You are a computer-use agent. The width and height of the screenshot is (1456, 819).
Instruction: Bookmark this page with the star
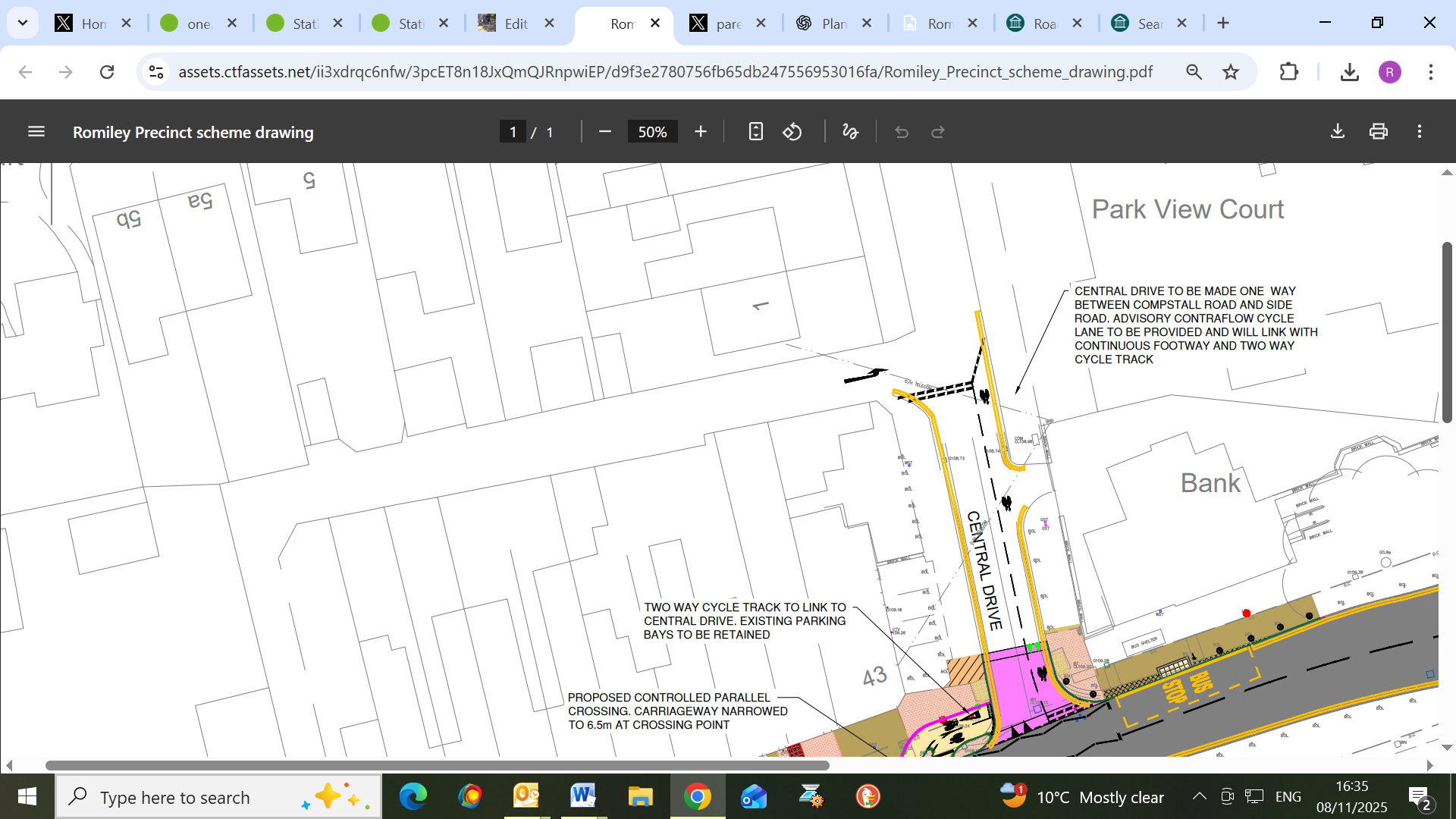(x=1230, y=72)
